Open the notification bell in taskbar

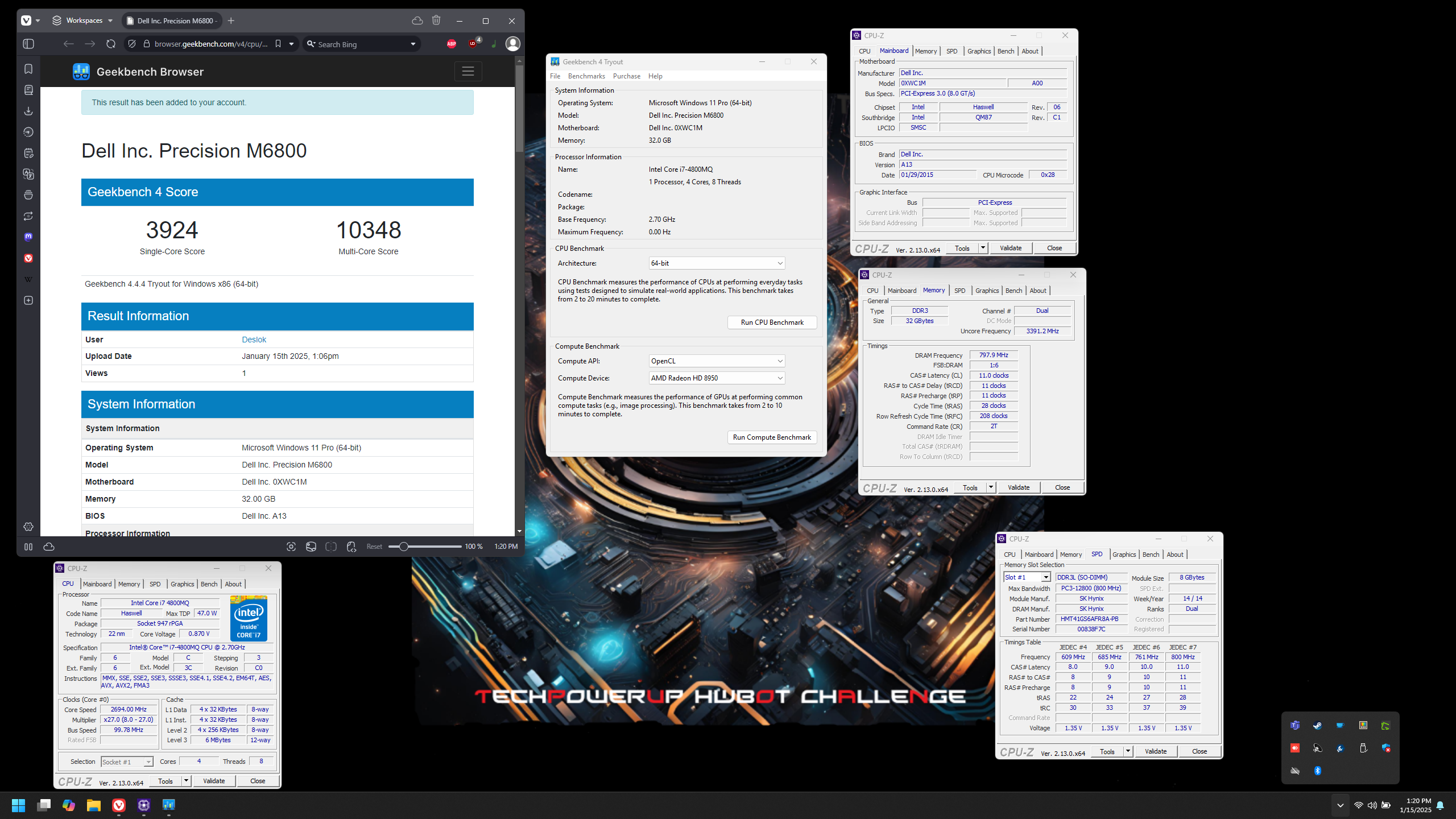point(1440,805)
